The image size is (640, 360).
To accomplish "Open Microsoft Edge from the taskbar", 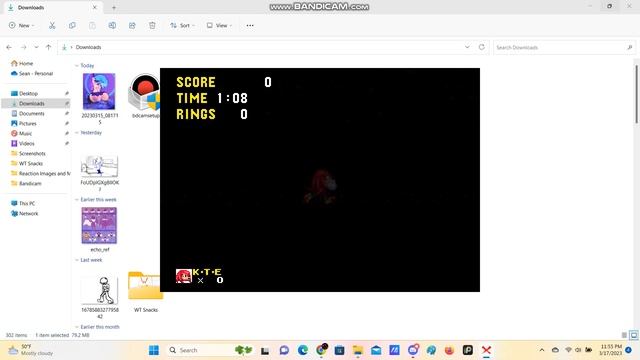I will [x=302, y=350].
